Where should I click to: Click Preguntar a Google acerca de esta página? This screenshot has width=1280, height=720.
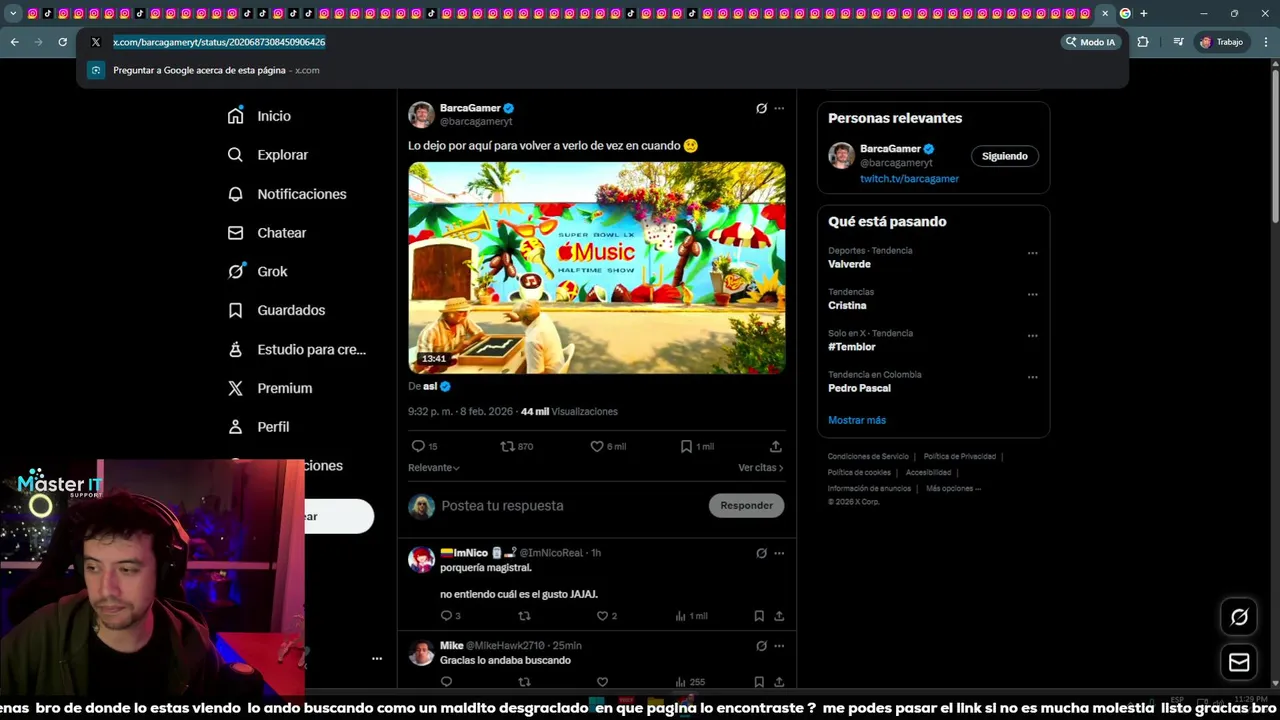[603, 70]
